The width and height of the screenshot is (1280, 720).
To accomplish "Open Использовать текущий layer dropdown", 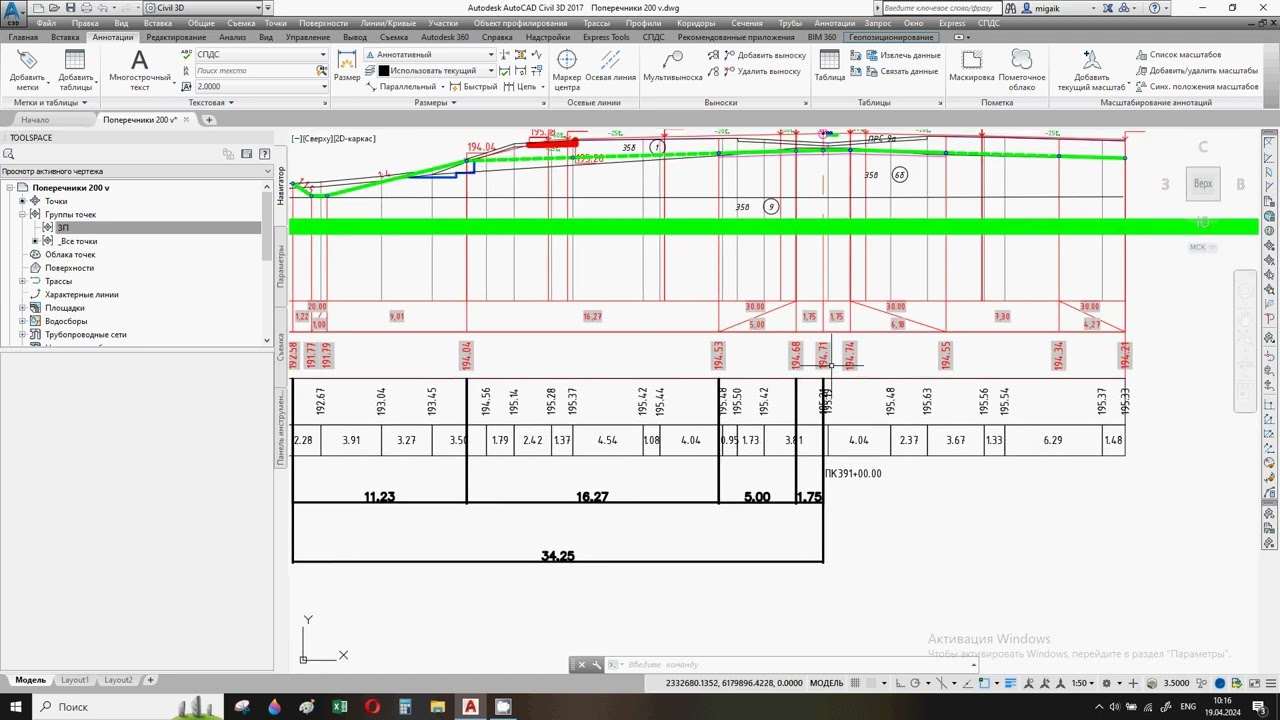I will tap(491, 71).
